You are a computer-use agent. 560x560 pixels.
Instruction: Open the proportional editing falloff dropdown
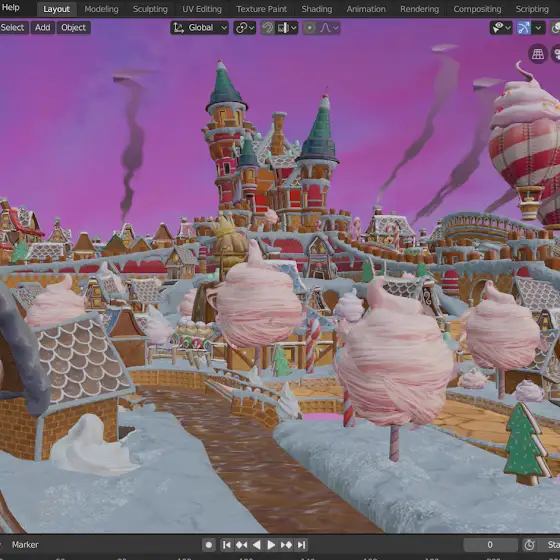[x=329, y=28]
